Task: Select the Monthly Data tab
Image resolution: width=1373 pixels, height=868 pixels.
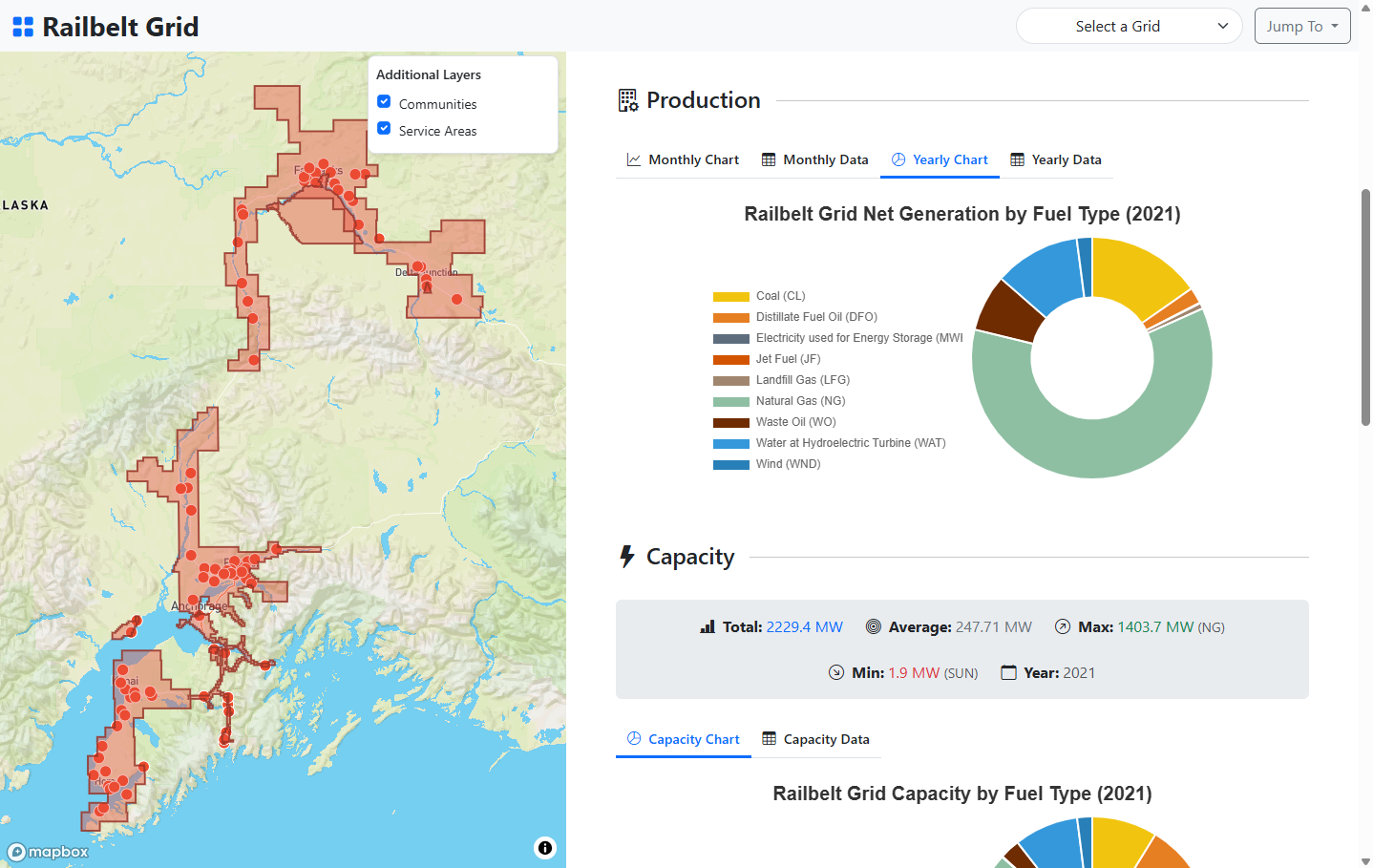Action: coord(814,159)
